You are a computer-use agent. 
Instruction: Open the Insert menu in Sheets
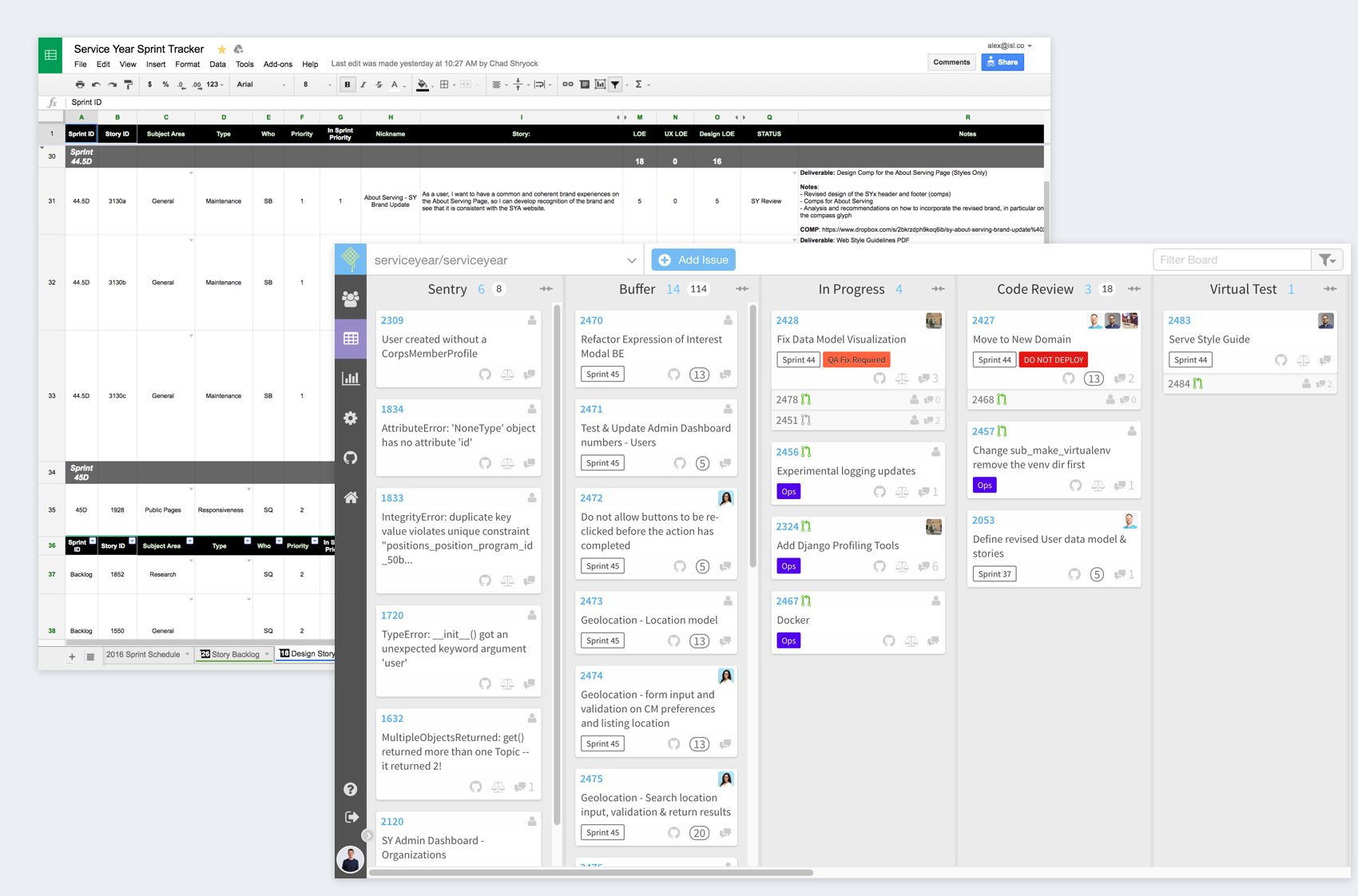tap(156, 65)
